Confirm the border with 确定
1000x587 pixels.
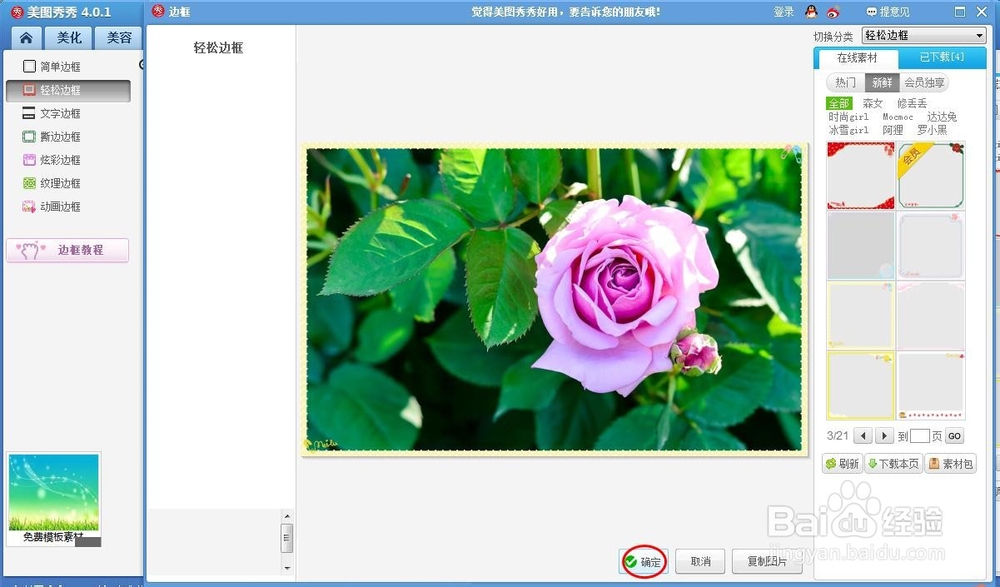tap(646, 562)
